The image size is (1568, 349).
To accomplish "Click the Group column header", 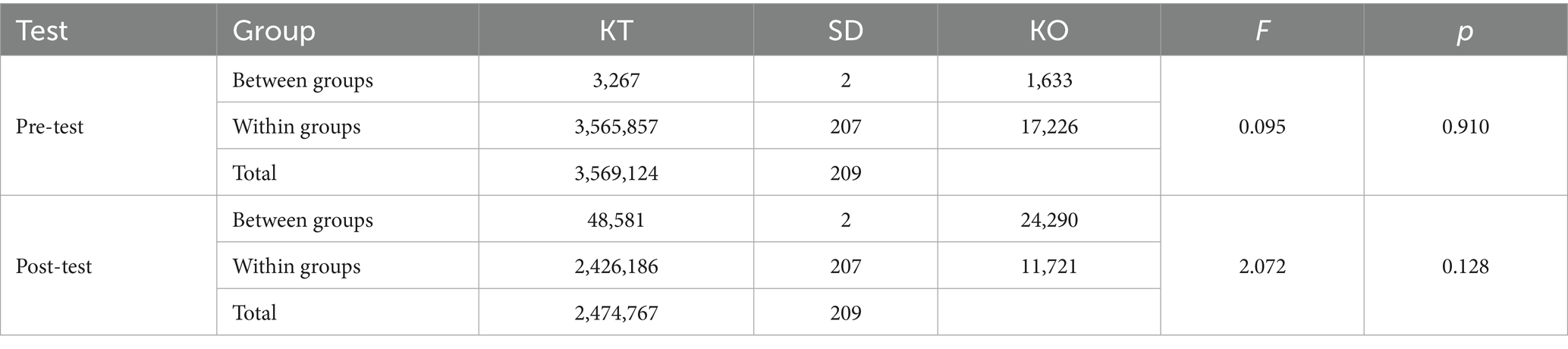I will coord(274,31).
